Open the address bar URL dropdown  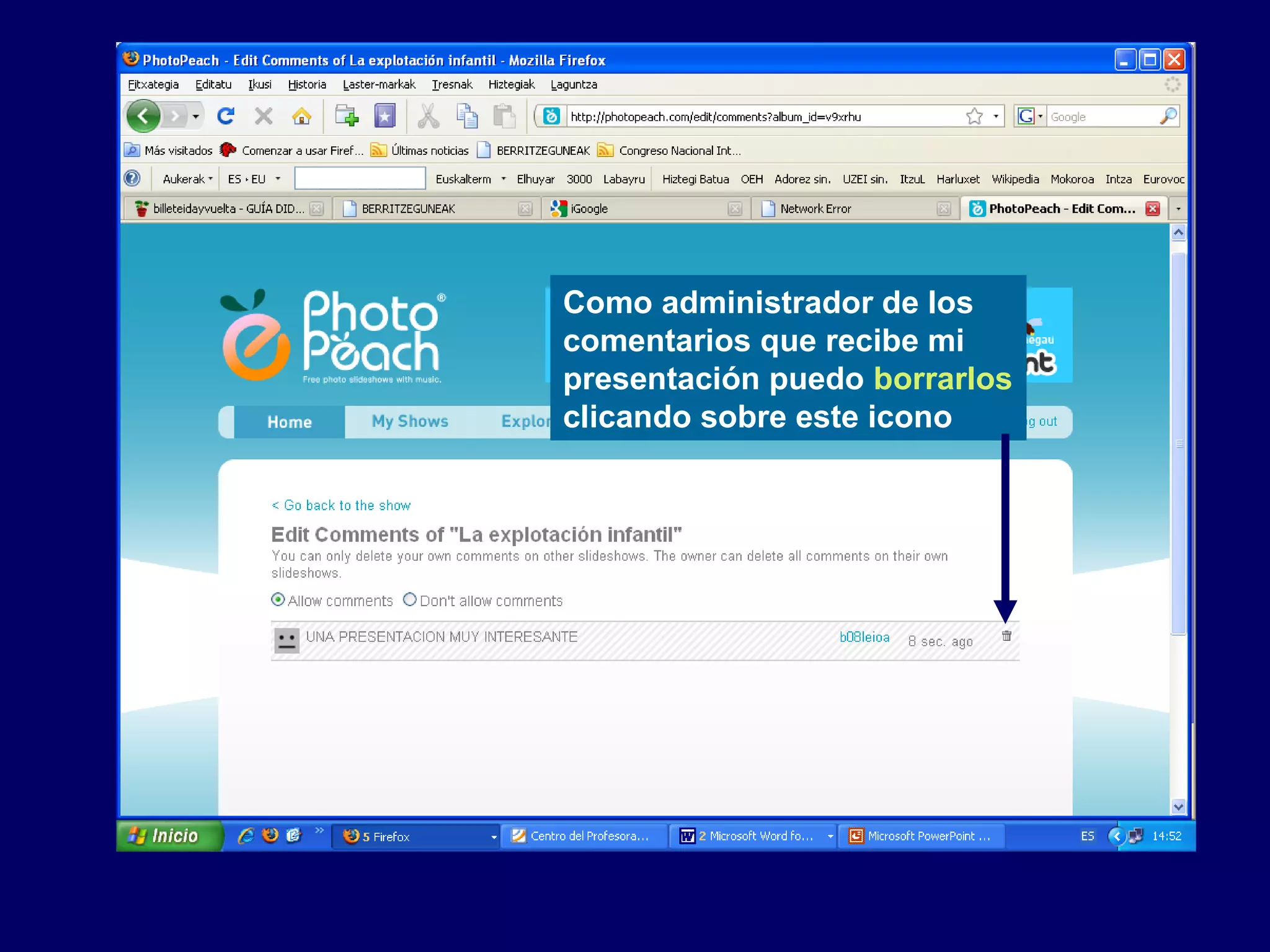tap(995, 116)
